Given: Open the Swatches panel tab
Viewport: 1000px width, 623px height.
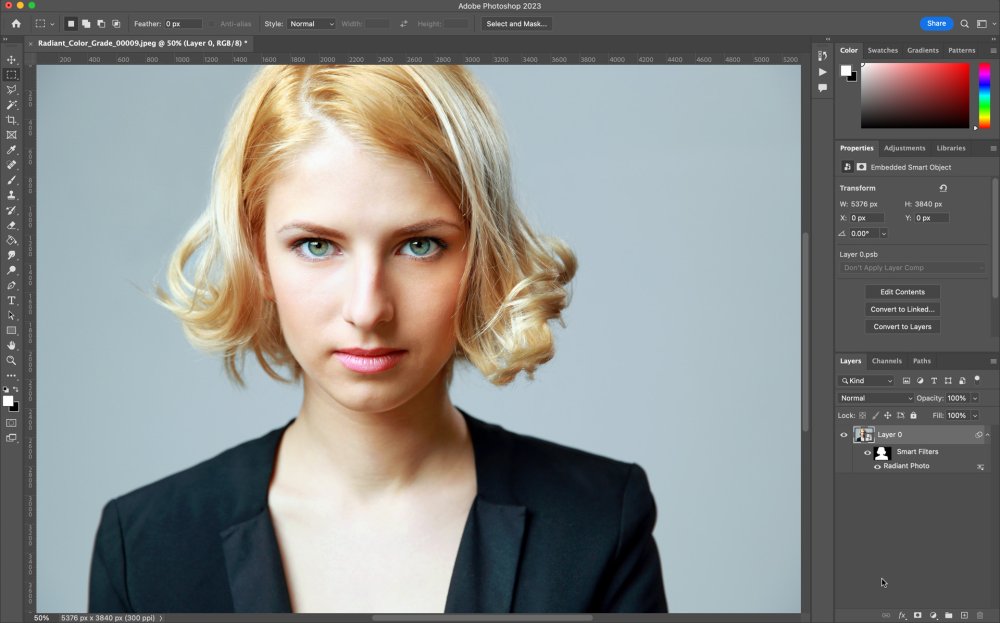Looking at the screenshot, I should coord(882,50).
